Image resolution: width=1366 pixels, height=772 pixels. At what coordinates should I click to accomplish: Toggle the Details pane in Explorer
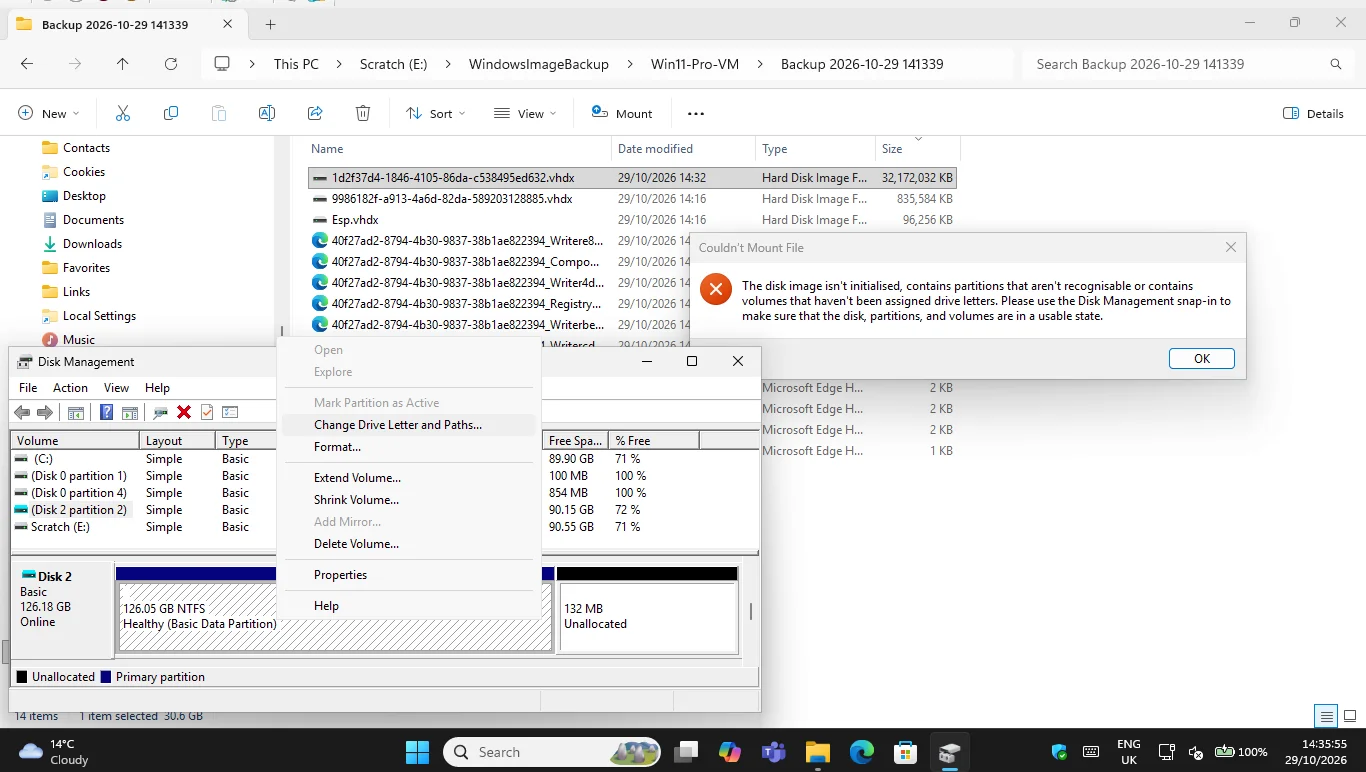pyautogui.click(x=1313, y=113)
